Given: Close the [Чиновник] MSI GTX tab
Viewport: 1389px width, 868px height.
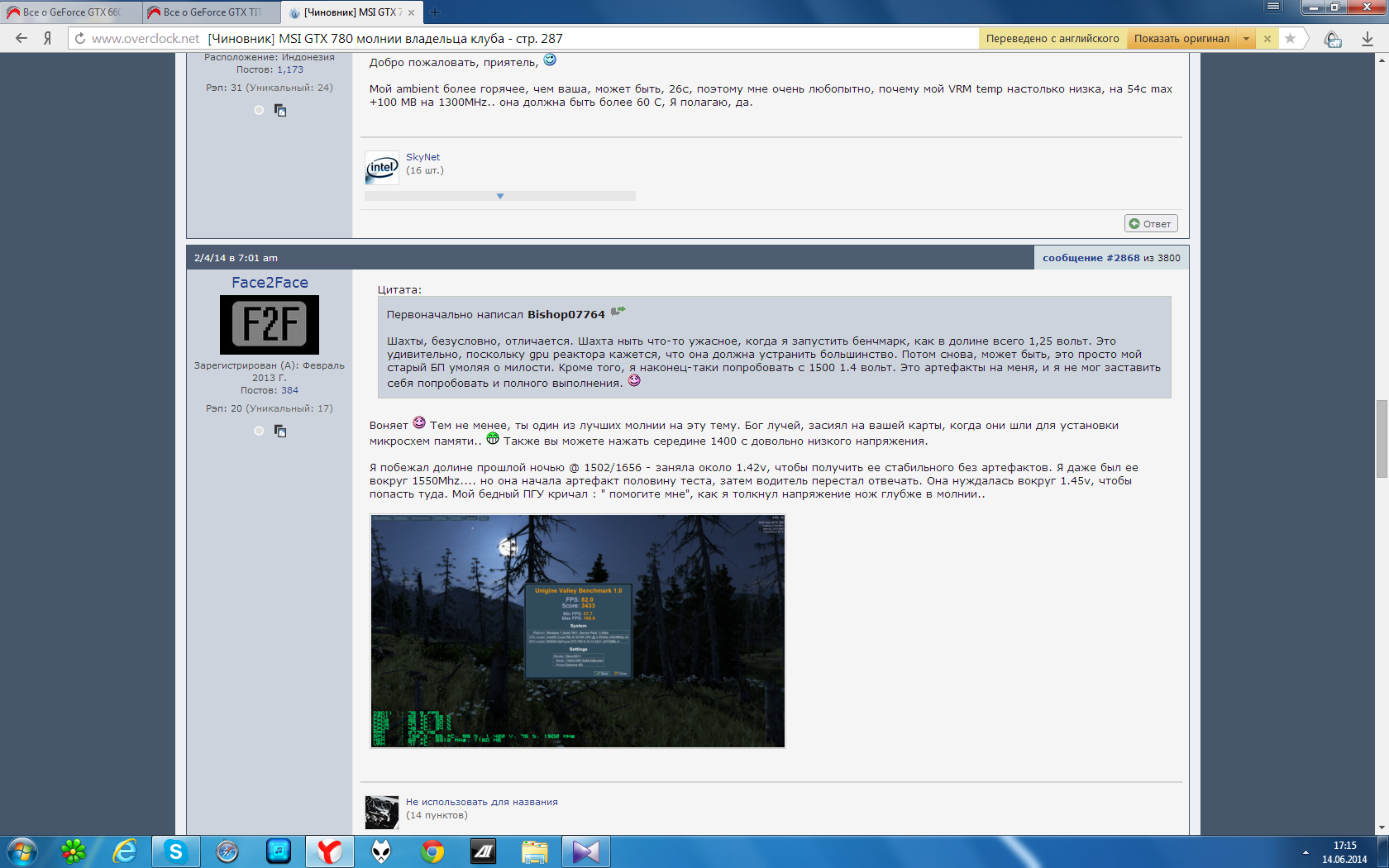Looking at the screenshot, I should point(411,12).
